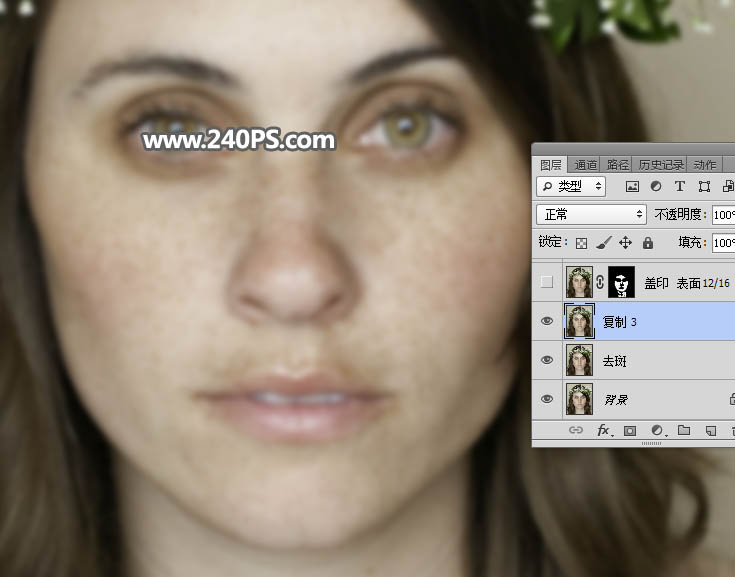This screenshot has width=735, height=577.
Task: Click lock image pixels brush icon
Action: (603, 242)
